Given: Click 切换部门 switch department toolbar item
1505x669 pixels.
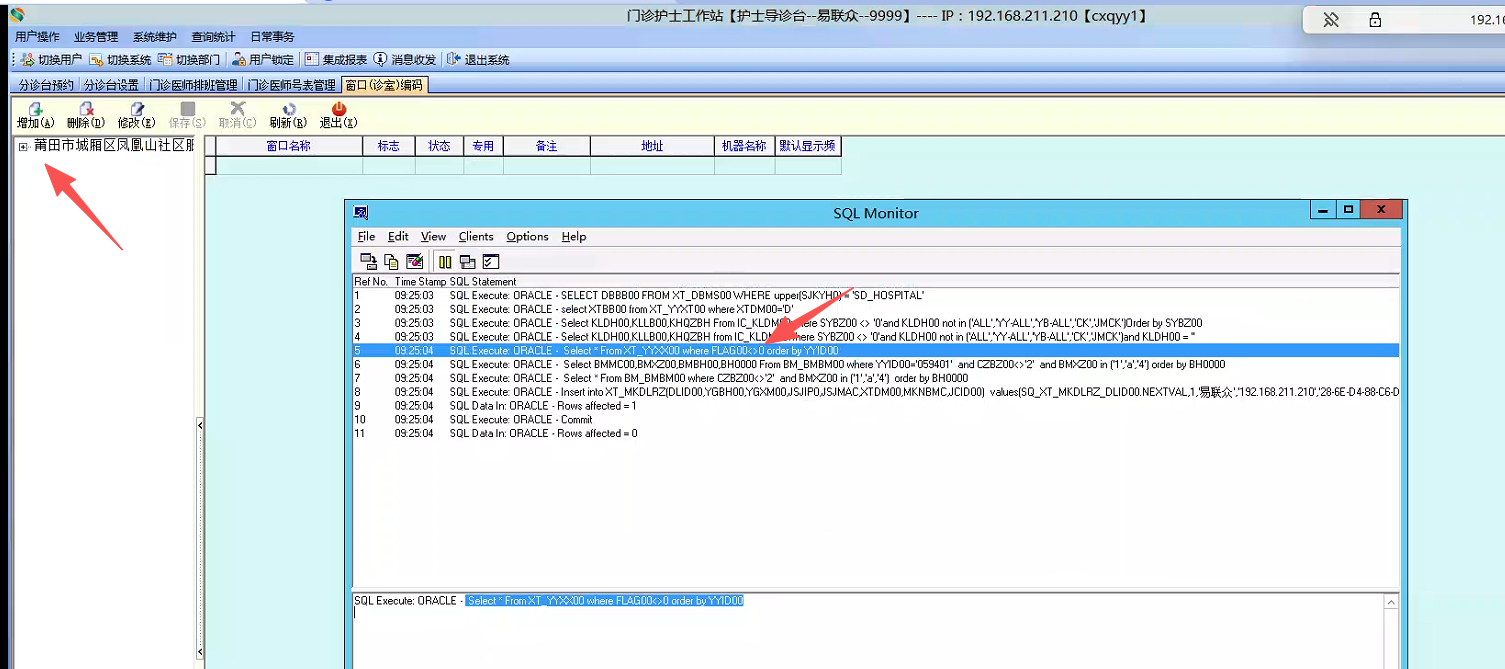Looking at the screenshot, I should pos(190,60).
